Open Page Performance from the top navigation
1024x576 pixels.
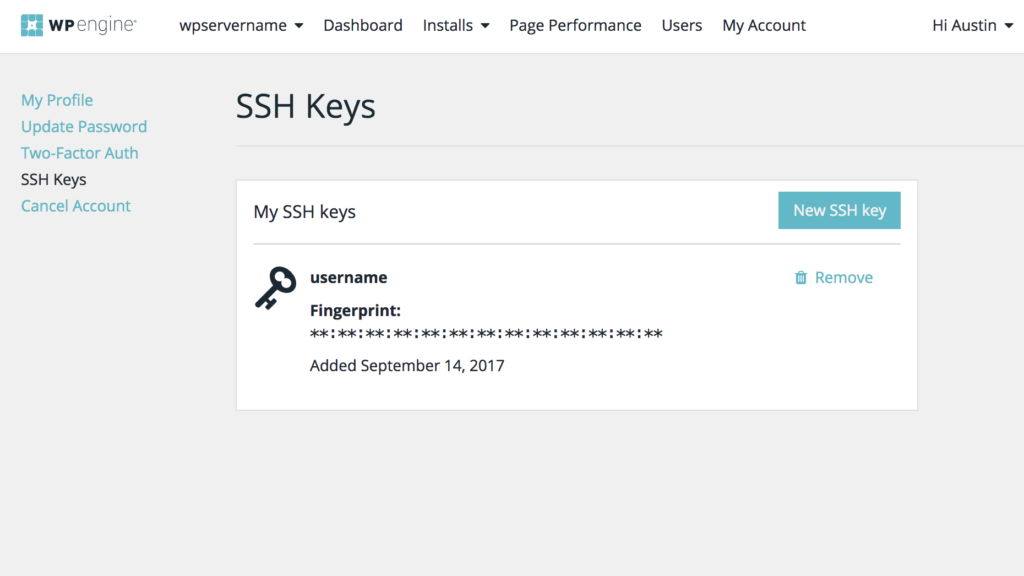(575, 25)
